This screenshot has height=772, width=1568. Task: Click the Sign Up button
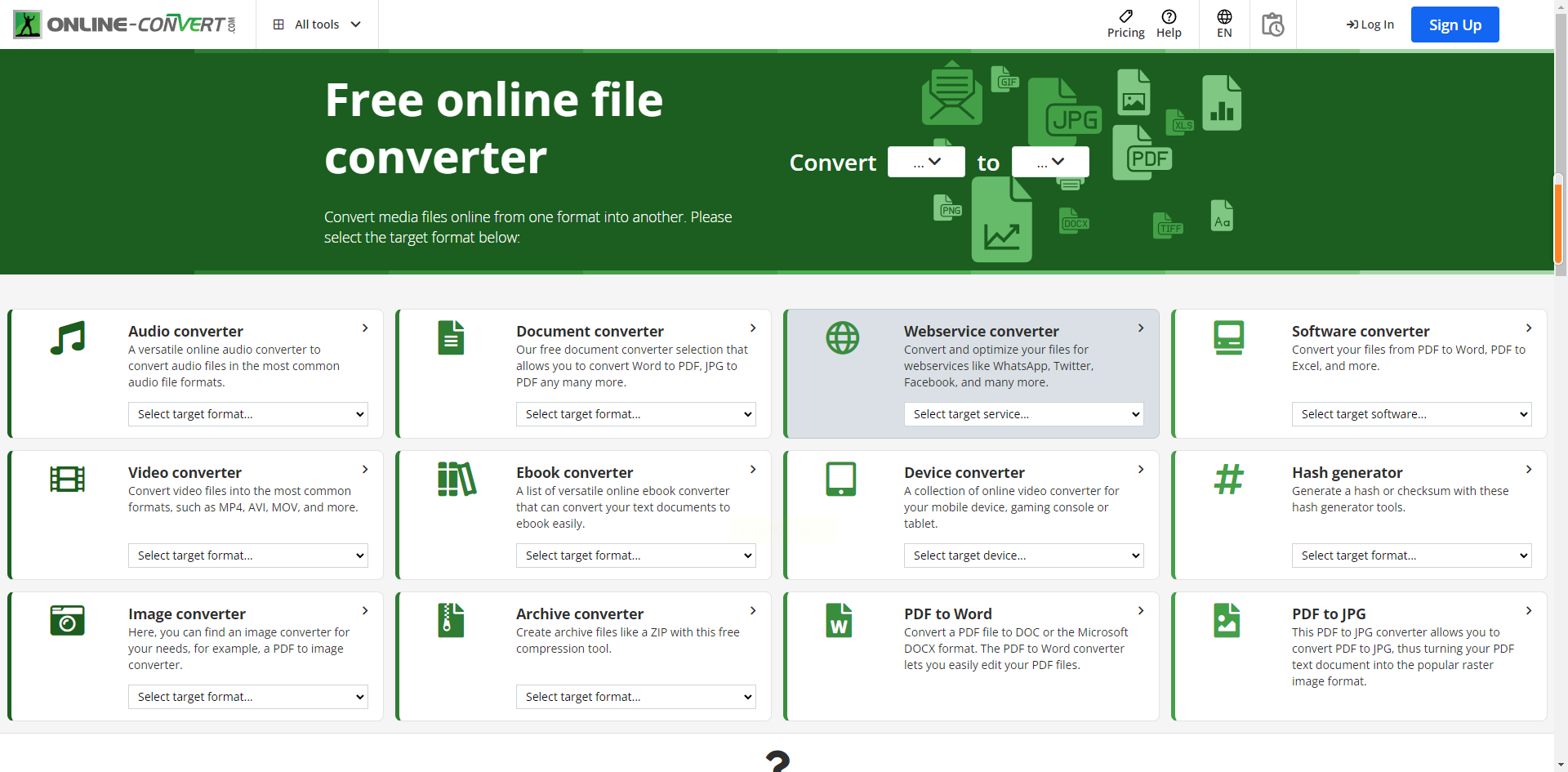pos(1454,25)
